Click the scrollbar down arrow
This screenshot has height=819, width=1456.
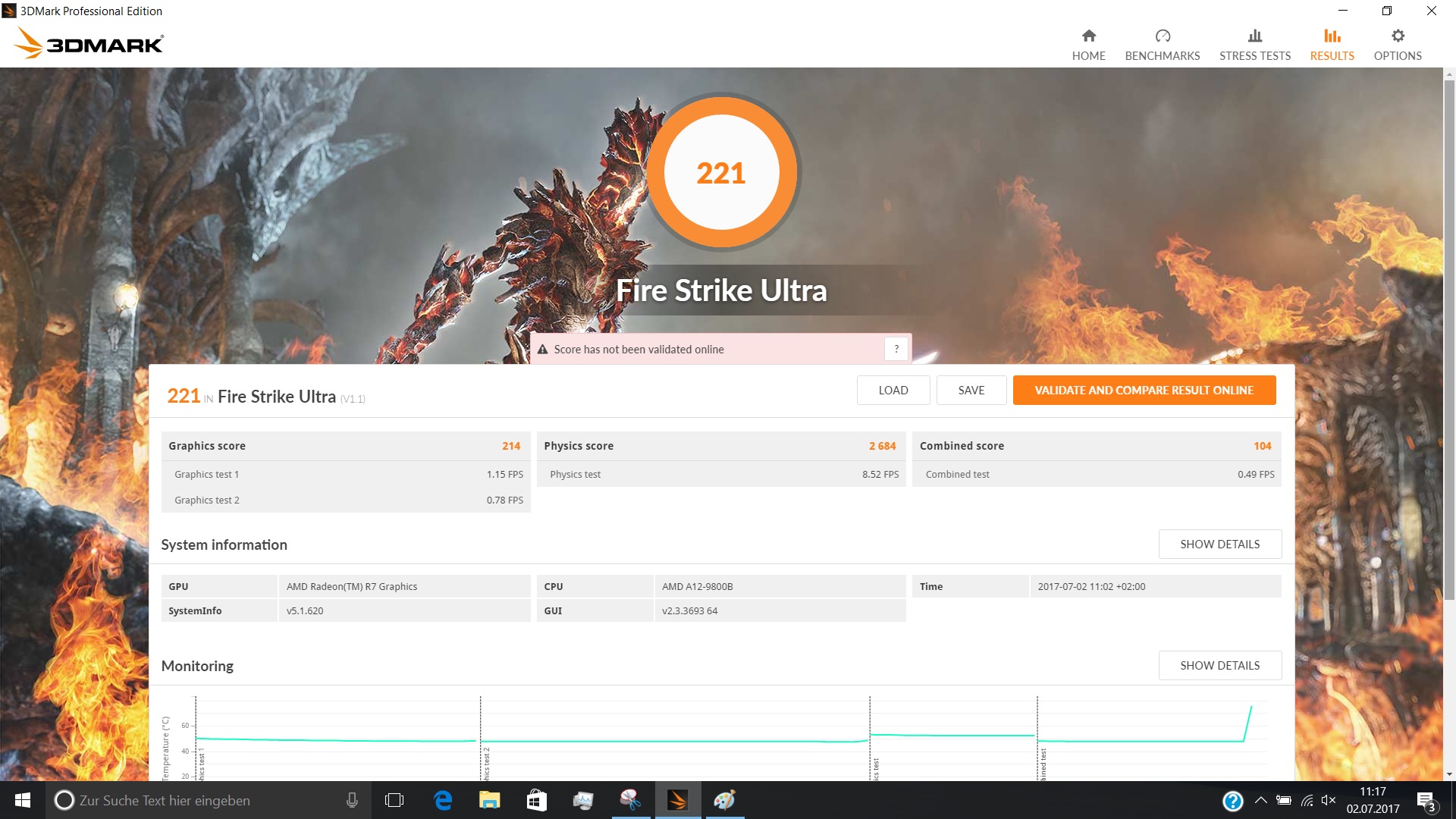(1449, 774)
